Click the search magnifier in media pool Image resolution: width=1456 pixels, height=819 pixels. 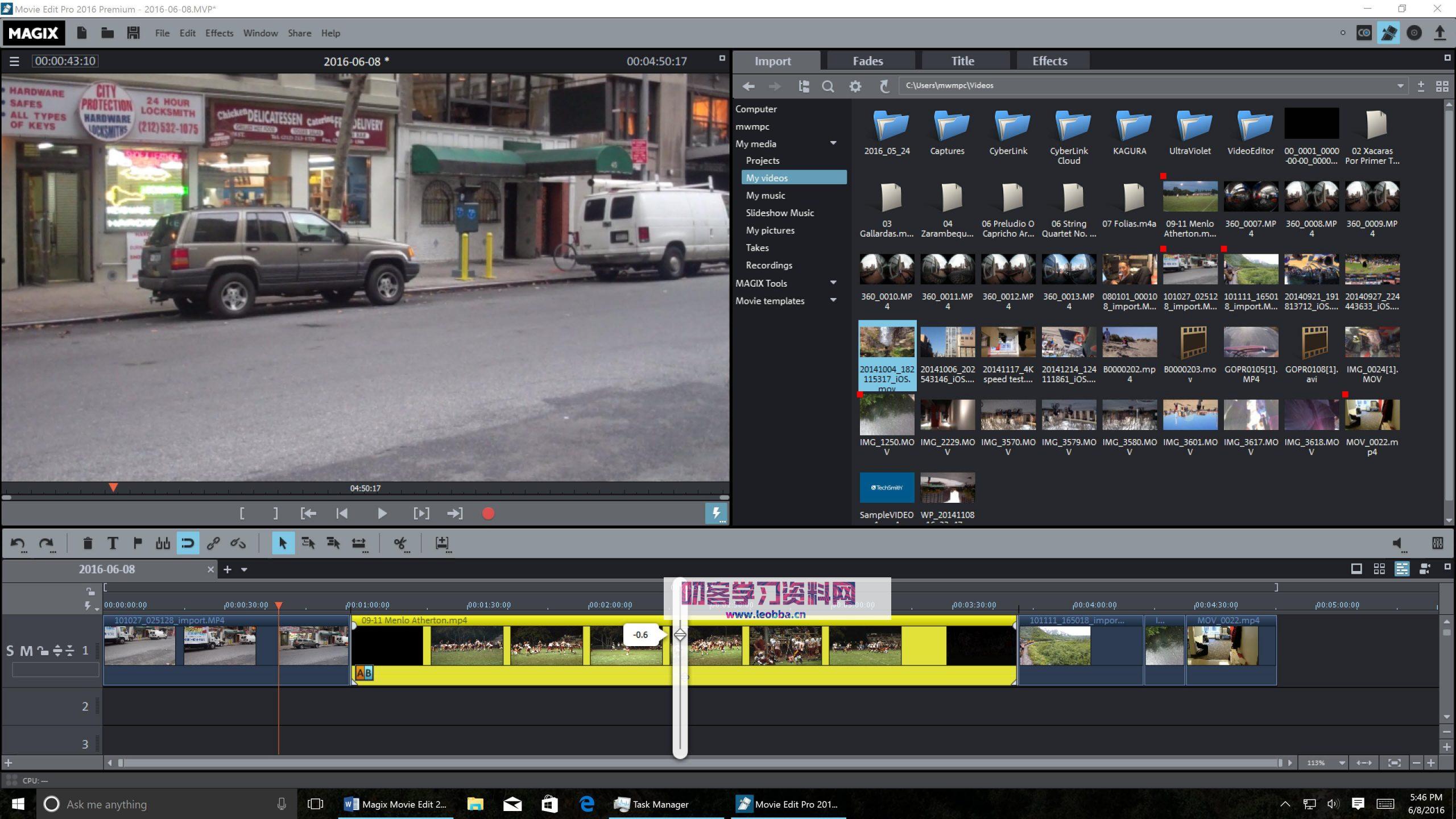828,86
